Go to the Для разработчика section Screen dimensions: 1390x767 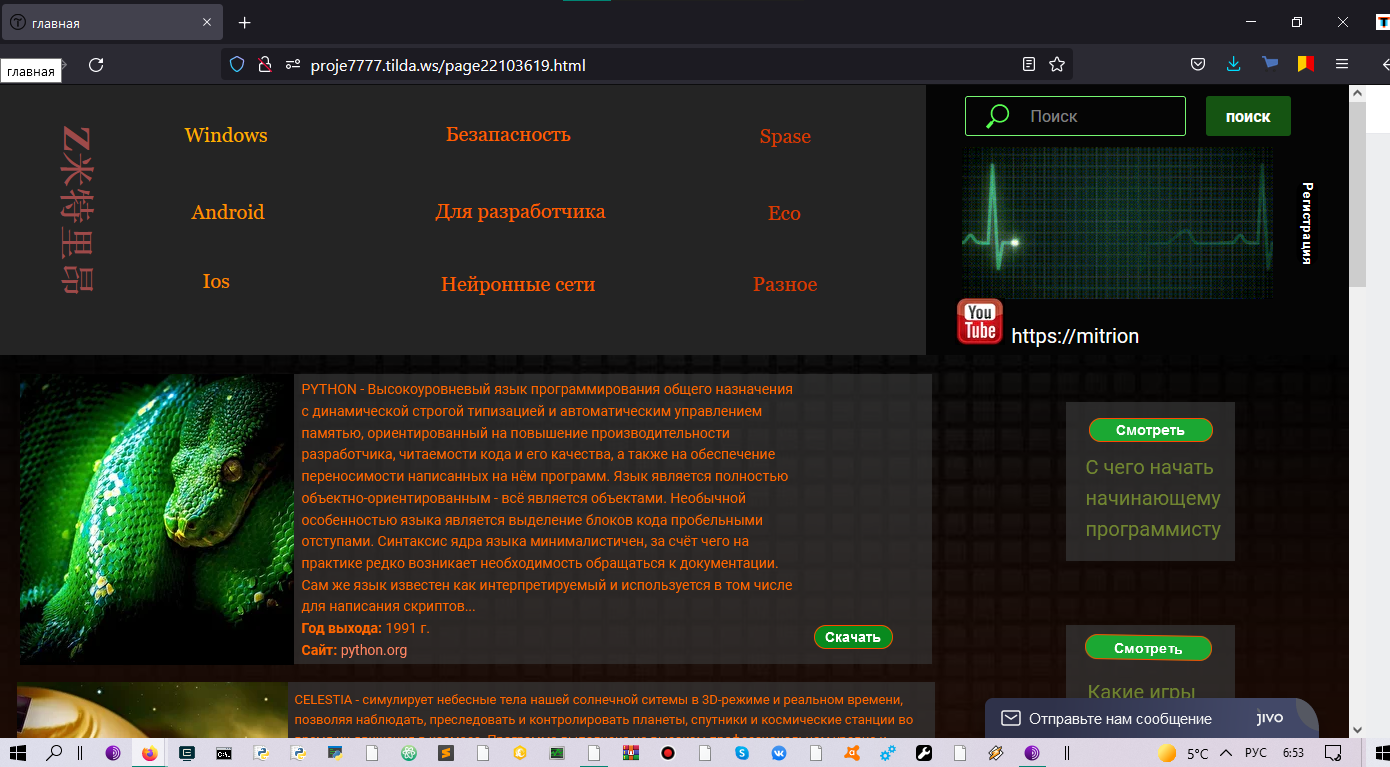click(520, 212)
